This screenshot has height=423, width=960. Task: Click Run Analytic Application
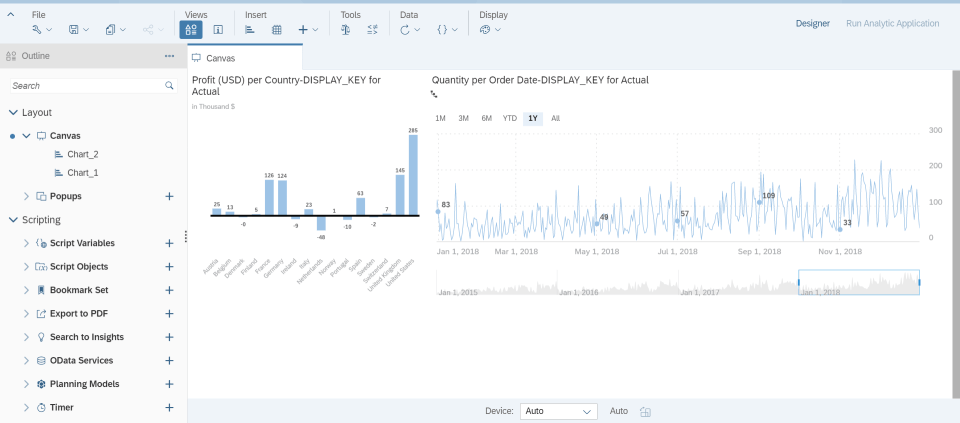pyautogui.click(x=892, y=23)
